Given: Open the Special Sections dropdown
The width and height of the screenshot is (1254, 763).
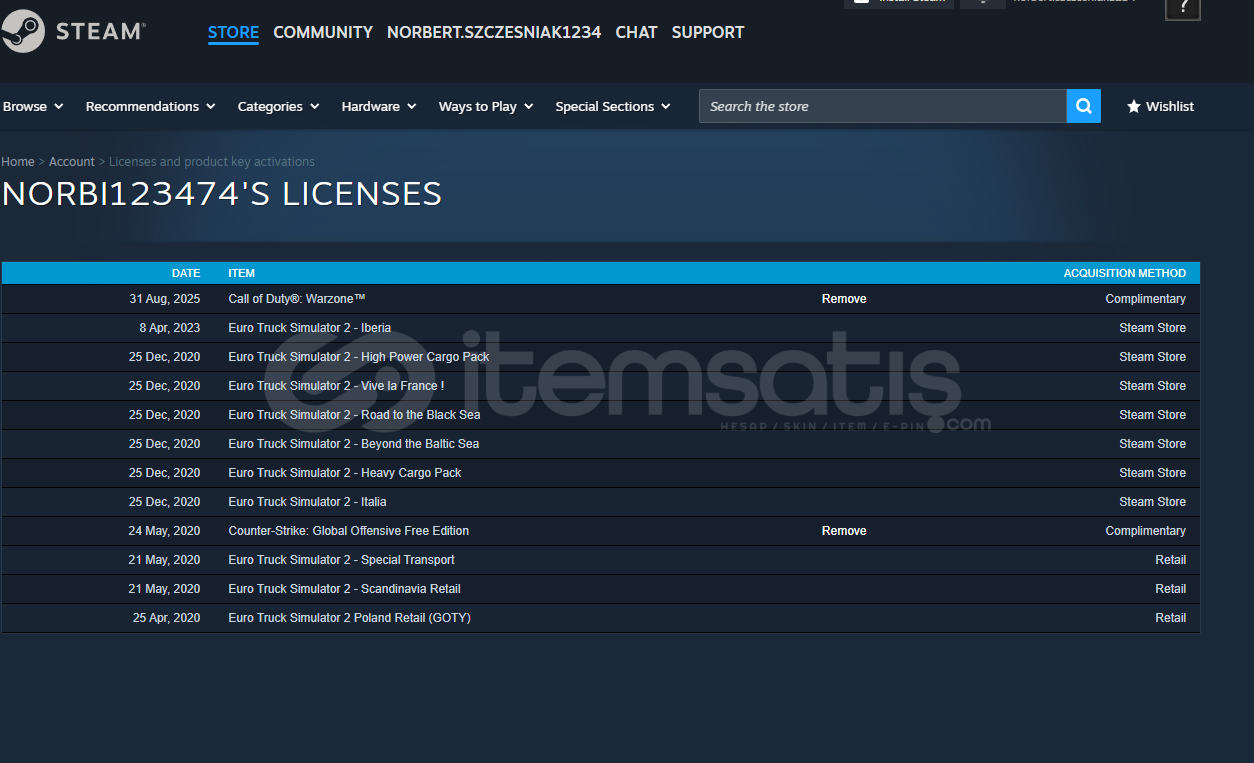Looking at the screenshot, I should tap(612, 106).
